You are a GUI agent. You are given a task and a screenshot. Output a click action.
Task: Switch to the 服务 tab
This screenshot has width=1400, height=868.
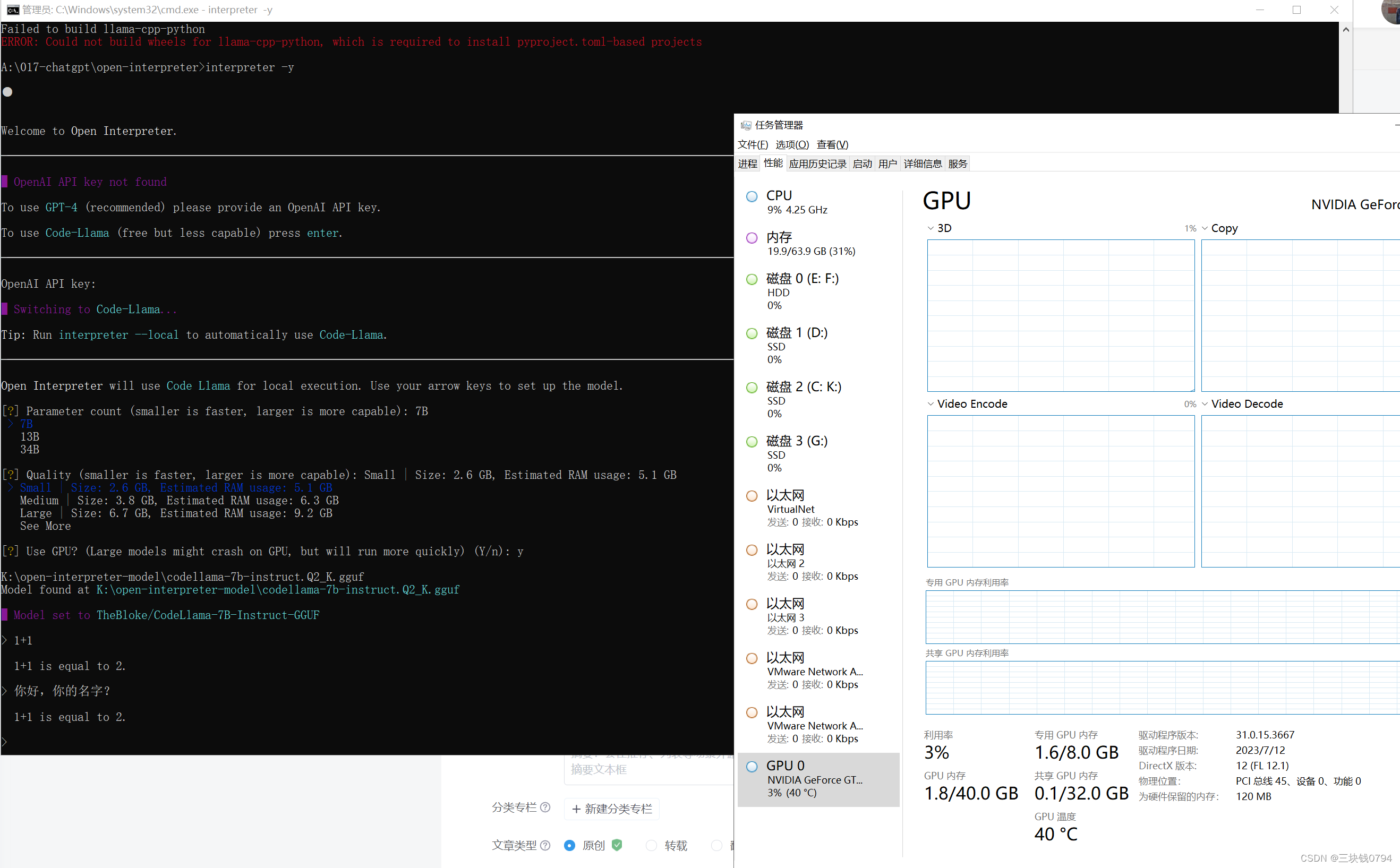(957, 164)
